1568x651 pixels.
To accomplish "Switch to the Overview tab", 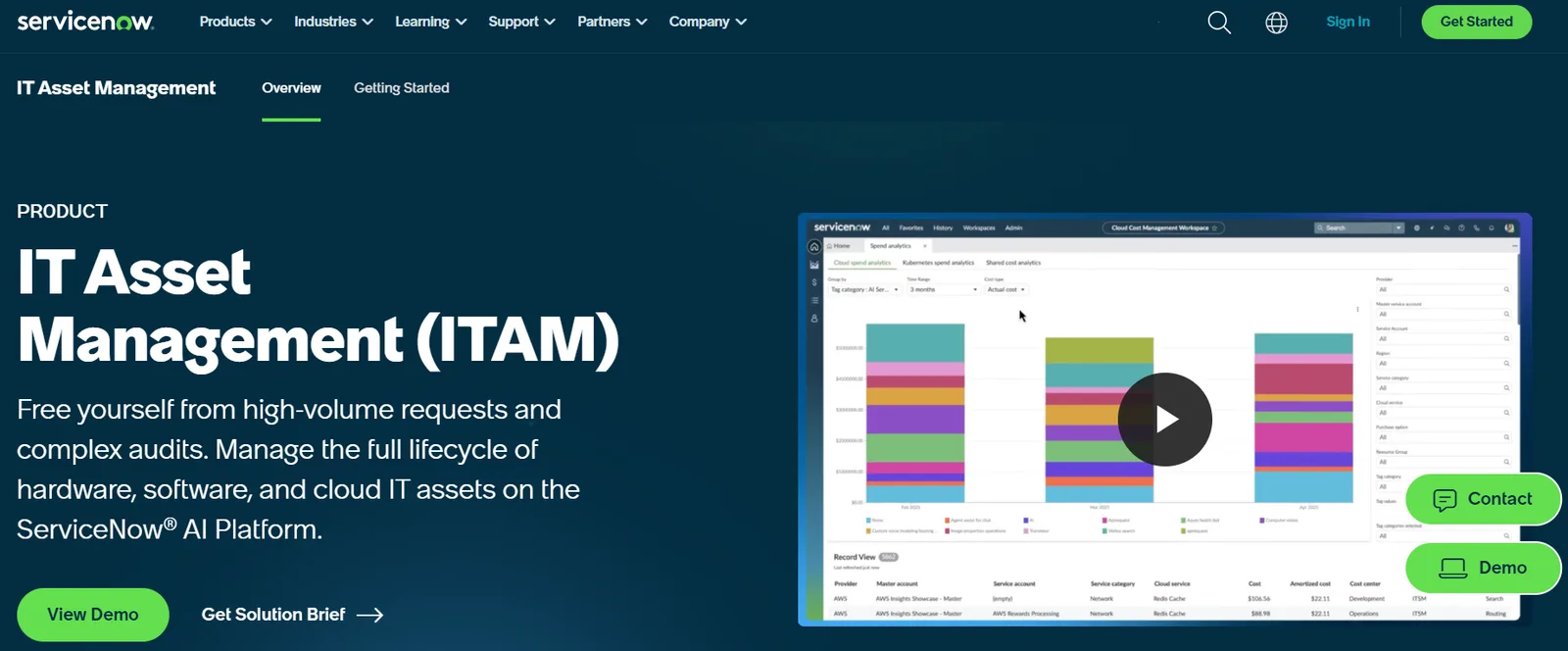I will (x=291, y=88).
